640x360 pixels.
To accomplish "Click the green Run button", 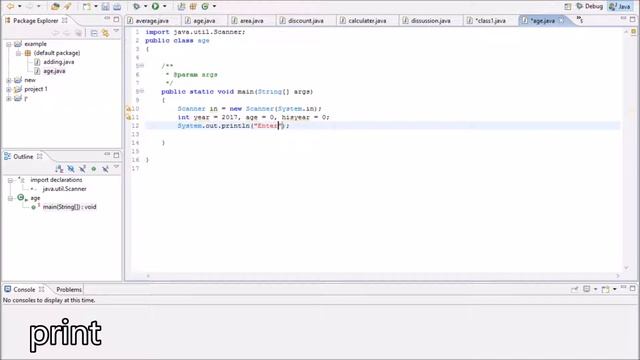I will [156, 7].
